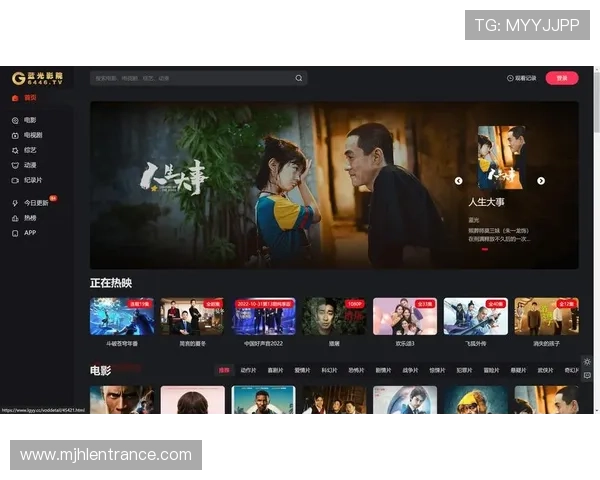This screenshot has height=480, width=600.
Task: Click the small 人生大事 poster in carousel
Action: (502, 158)
